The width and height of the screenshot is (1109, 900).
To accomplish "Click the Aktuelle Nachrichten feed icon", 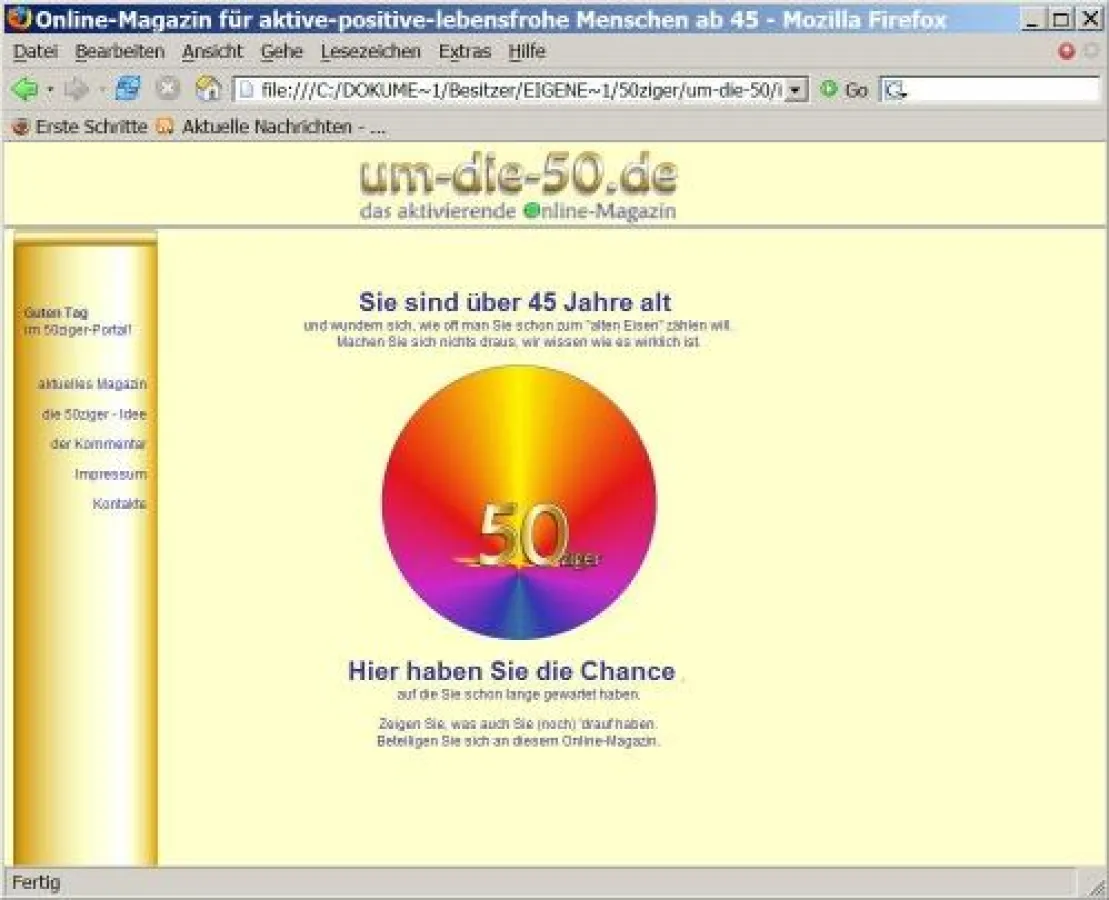I will click(x=165, y=127).
